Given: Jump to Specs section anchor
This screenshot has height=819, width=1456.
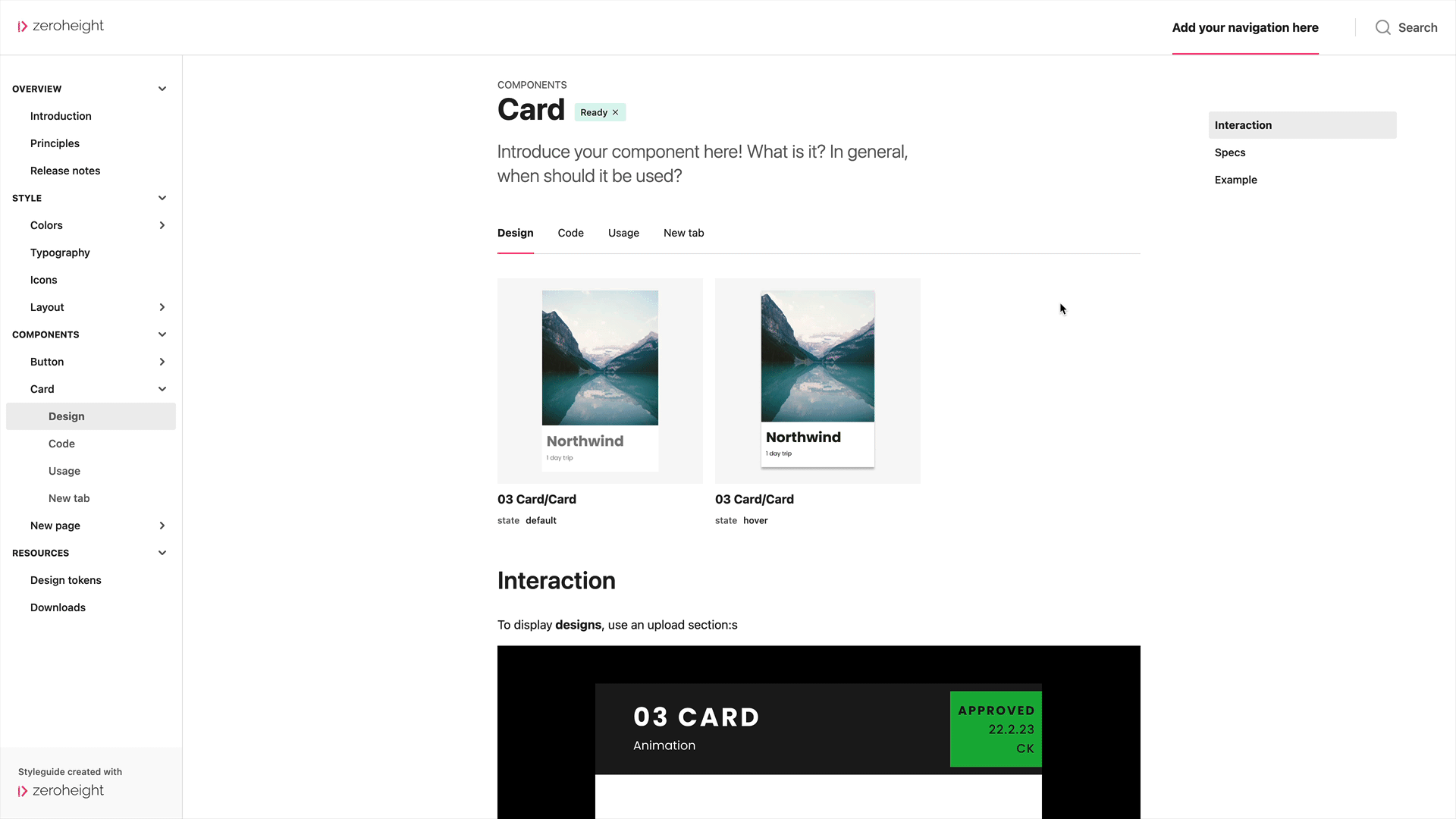Looking at the screenshot, I should tap(1230, 152).
